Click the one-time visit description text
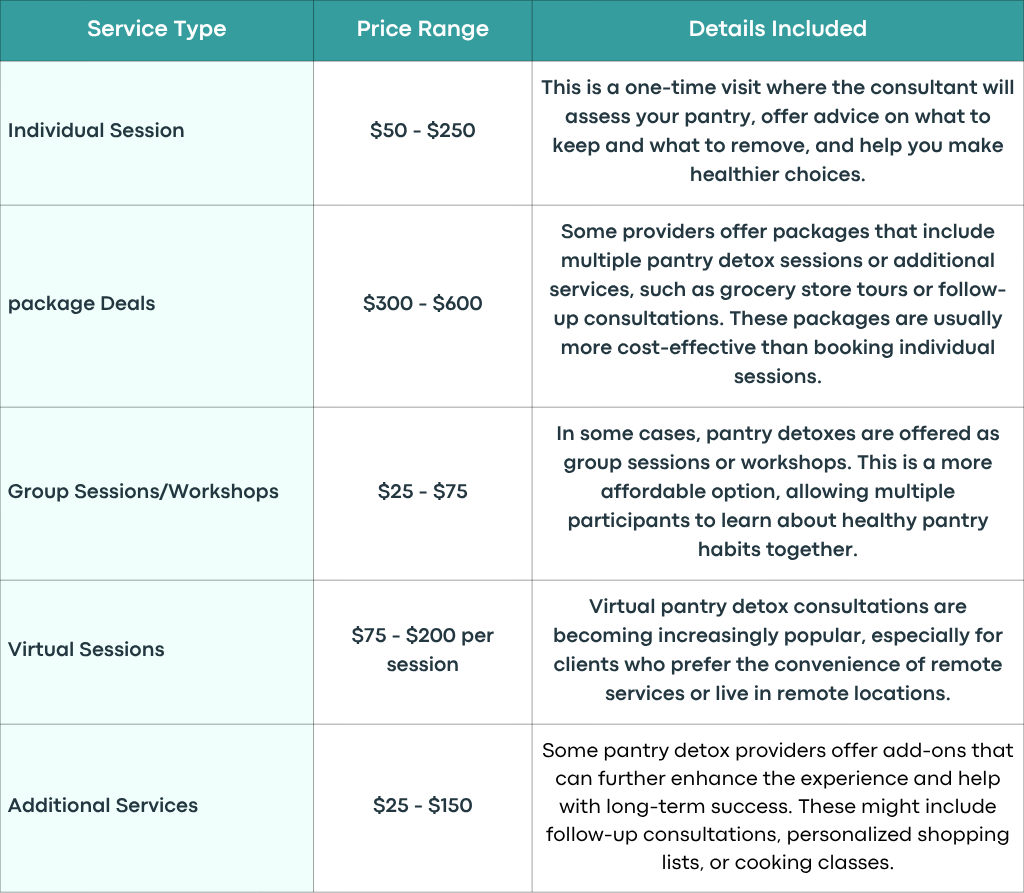Image resolution: width=1024 pixels, height=893 pixels. (x=778, y=131)
